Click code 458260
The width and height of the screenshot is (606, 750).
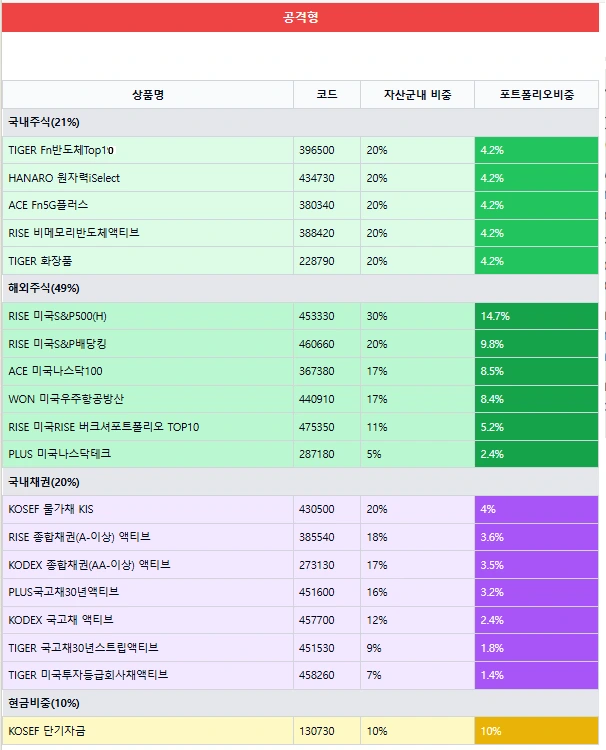coord(317,675)
